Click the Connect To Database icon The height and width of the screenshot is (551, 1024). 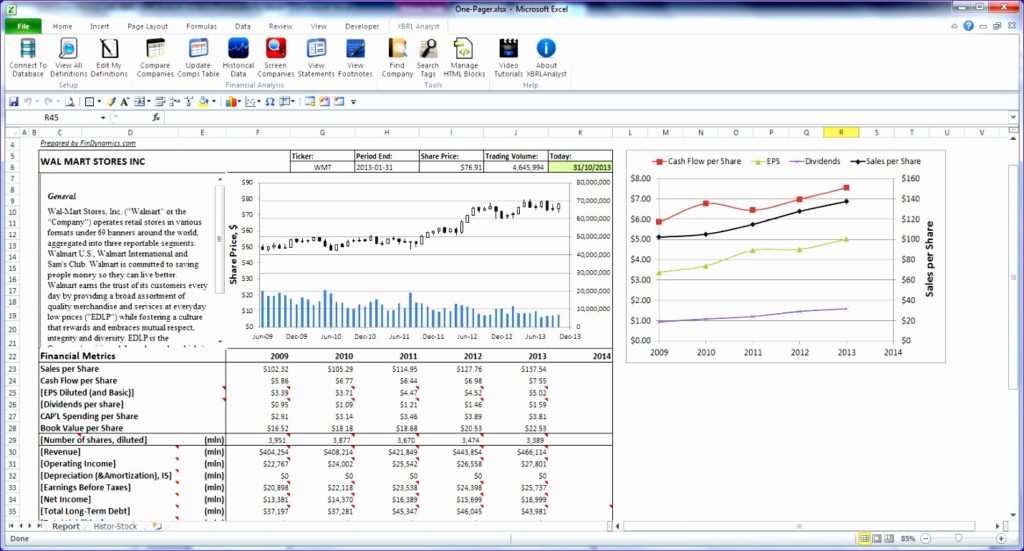27,49
